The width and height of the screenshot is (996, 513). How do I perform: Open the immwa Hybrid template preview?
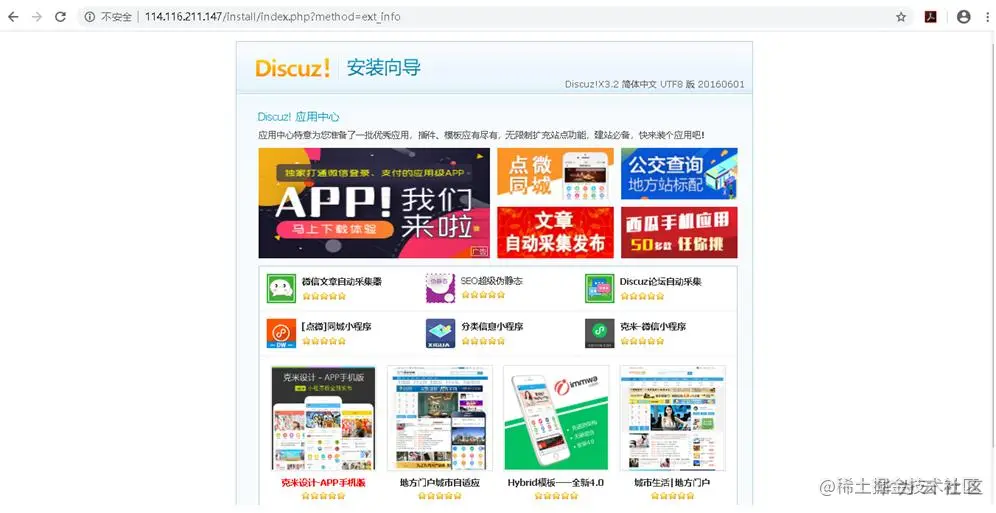[x=556, y=418]
